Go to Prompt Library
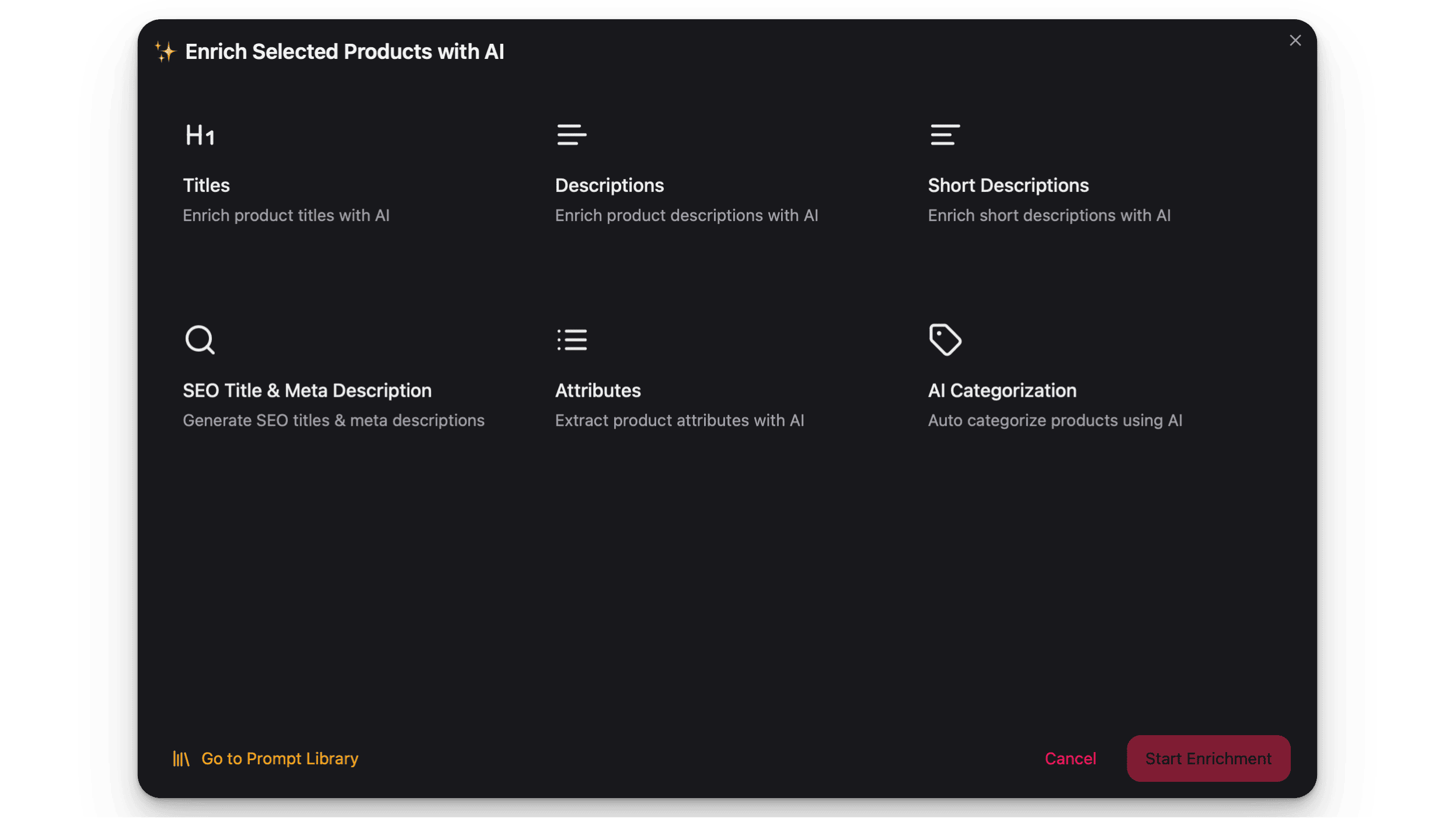 (280, 758)
